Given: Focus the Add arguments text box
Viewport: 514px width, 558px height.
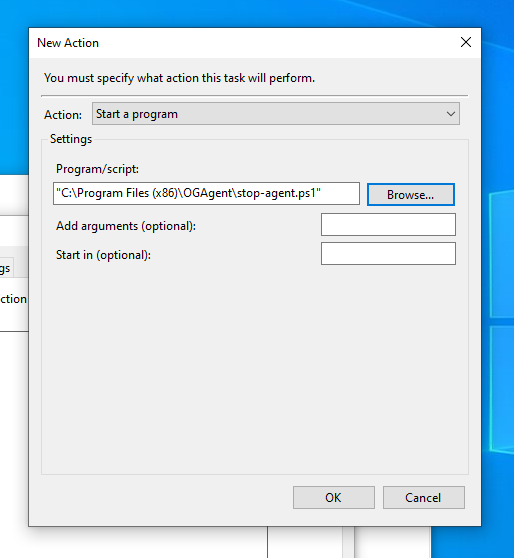Looking at the screenshot, I should click(388, 225).
